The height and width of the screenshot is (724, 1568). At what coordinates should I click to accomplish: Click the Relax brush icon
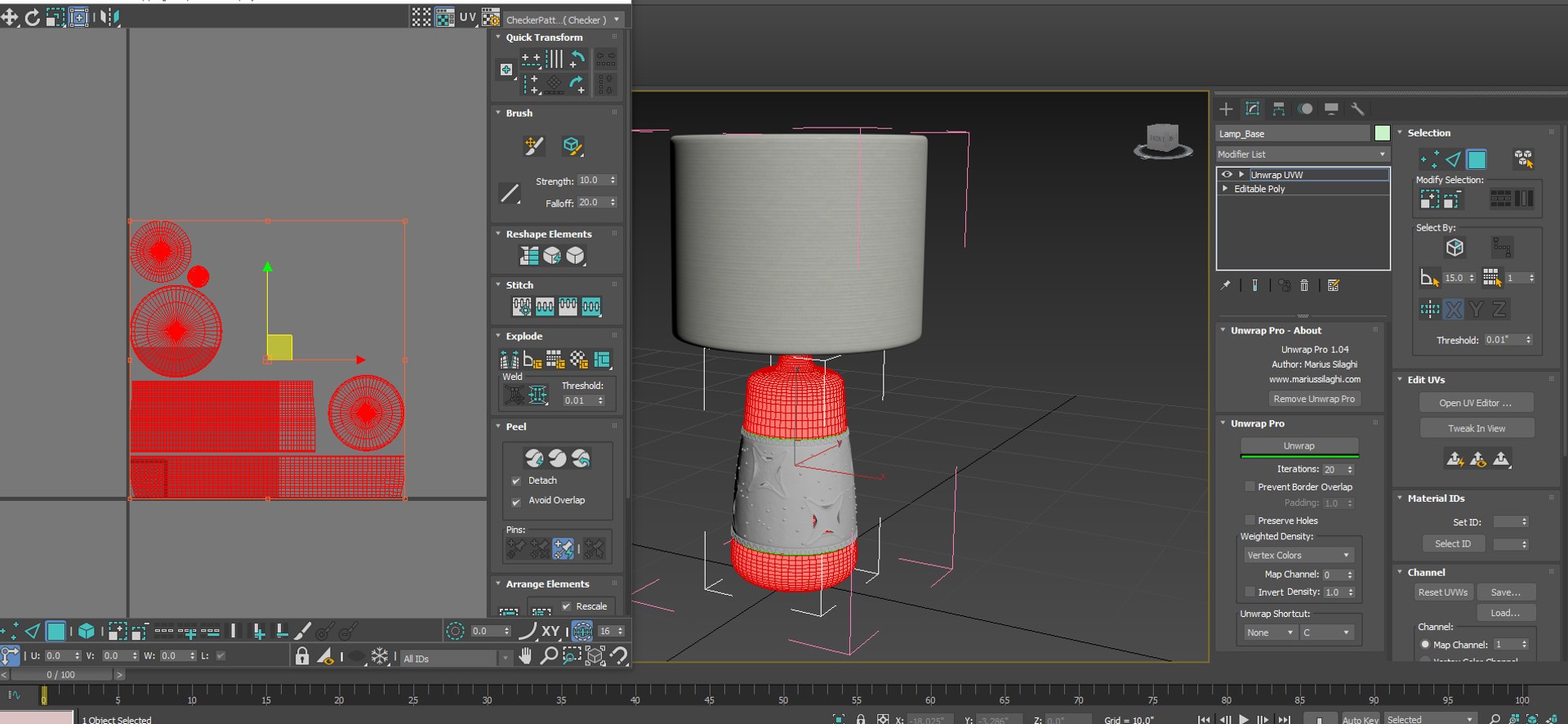pos(572,145)
